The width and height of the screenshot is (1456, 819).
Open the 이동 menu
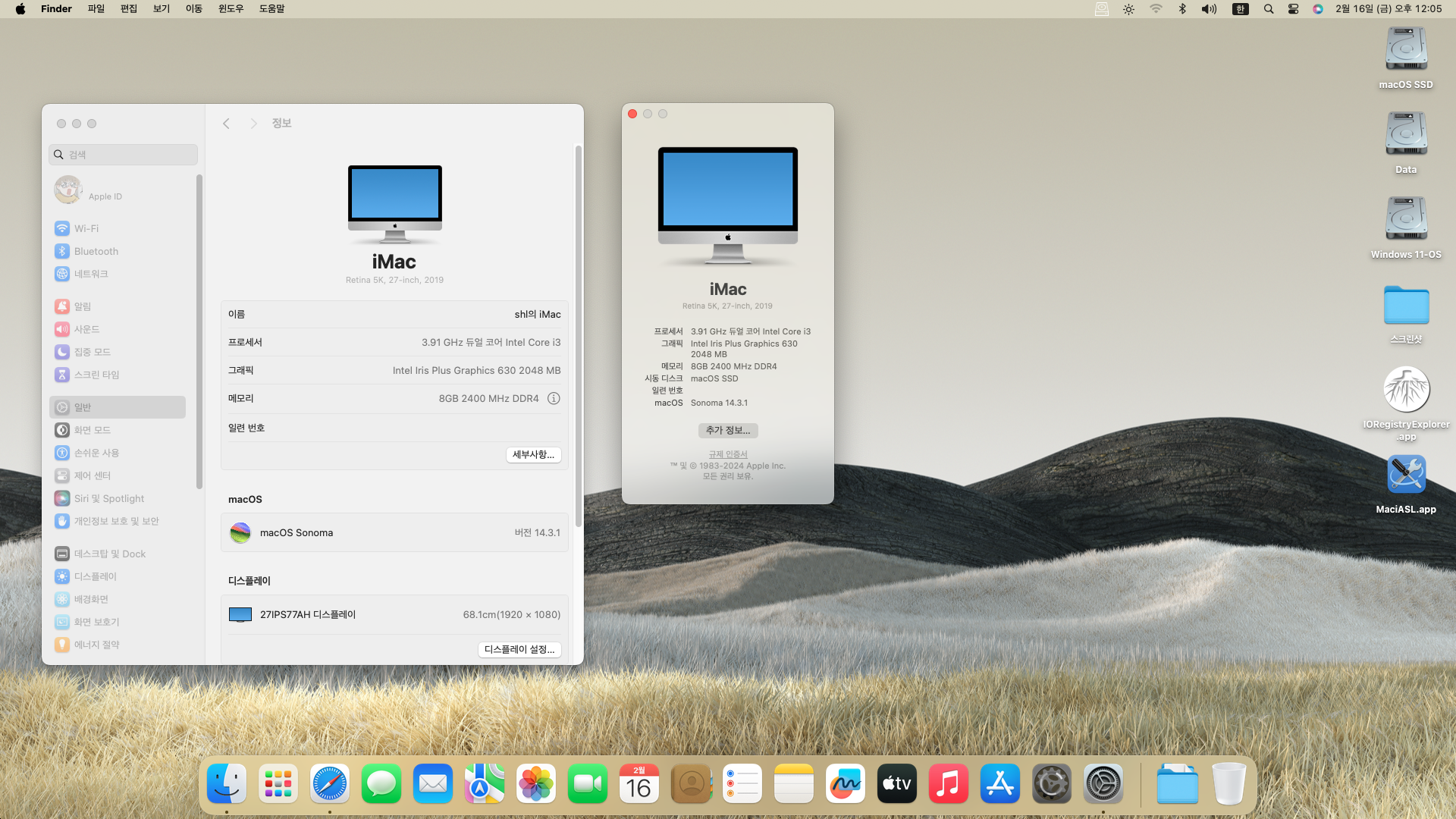[194, 9]
